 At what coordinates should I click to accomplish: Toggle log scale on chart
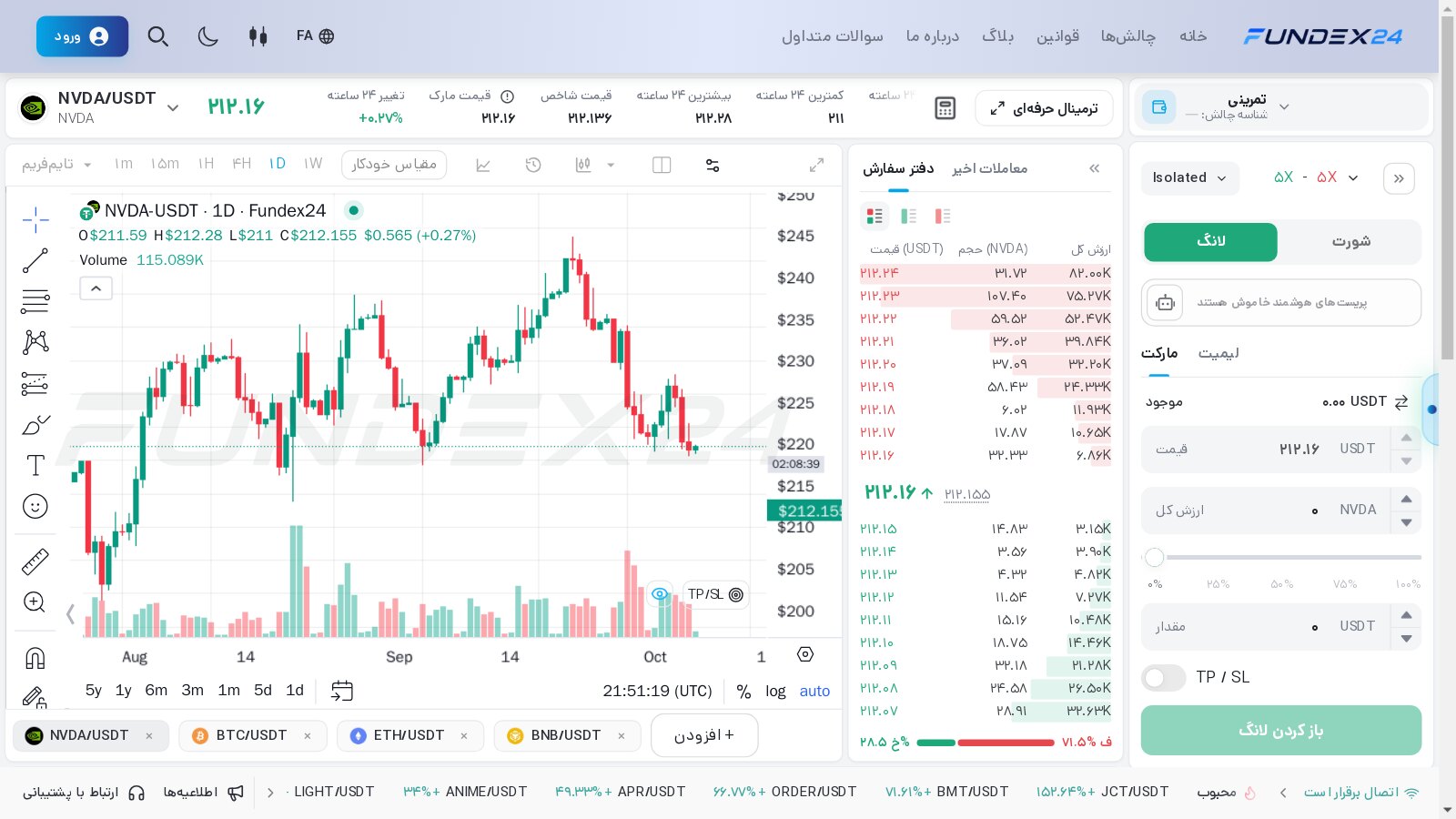coord(775,692)
